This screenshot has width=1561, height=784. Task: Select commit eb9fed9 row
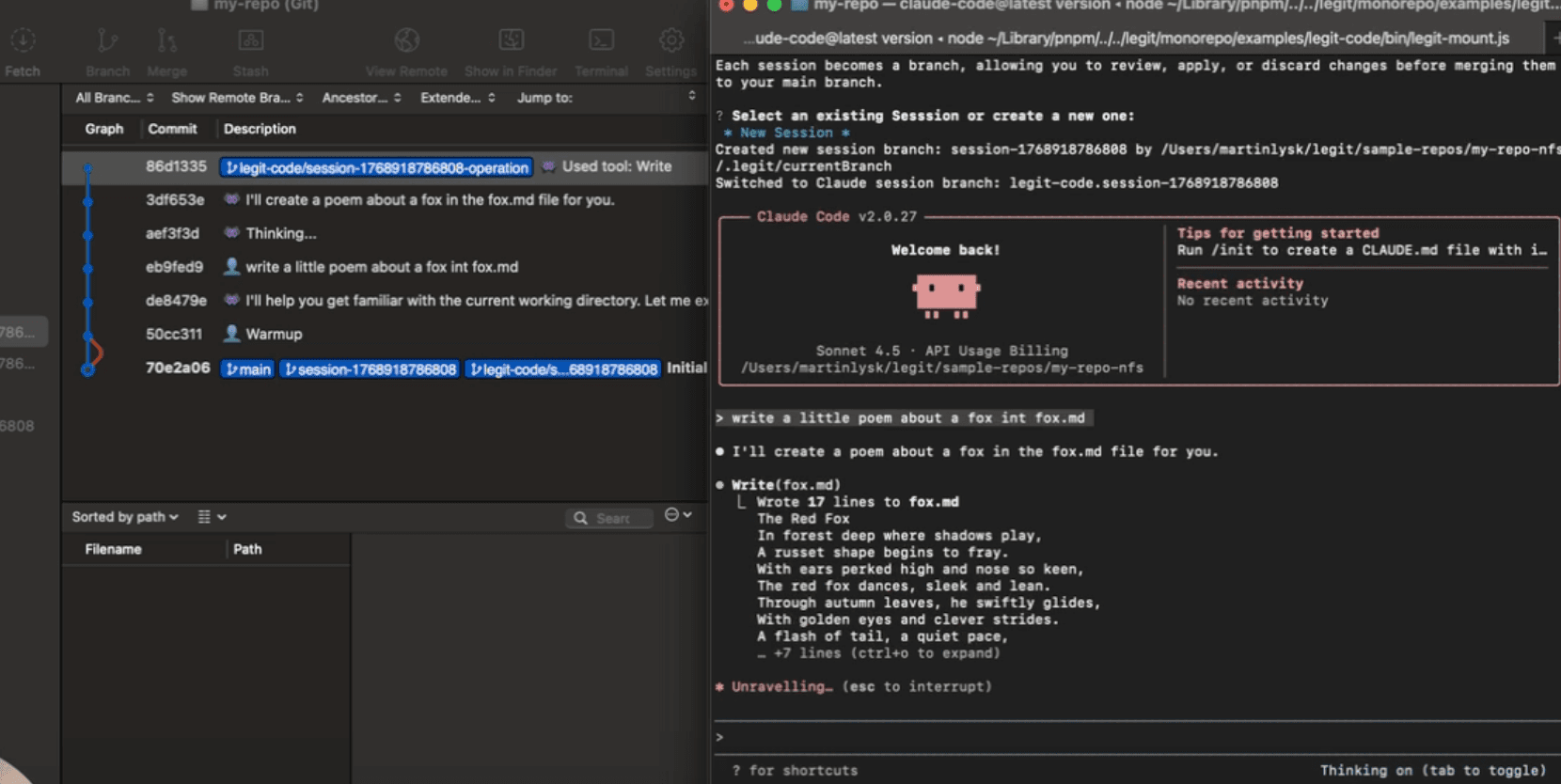click(385, 267)
